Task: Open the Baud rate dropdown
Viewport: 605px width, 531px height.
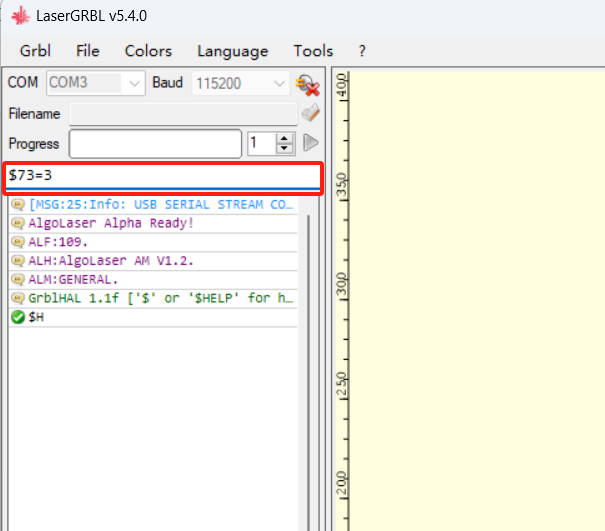Action: pos(241,83)
